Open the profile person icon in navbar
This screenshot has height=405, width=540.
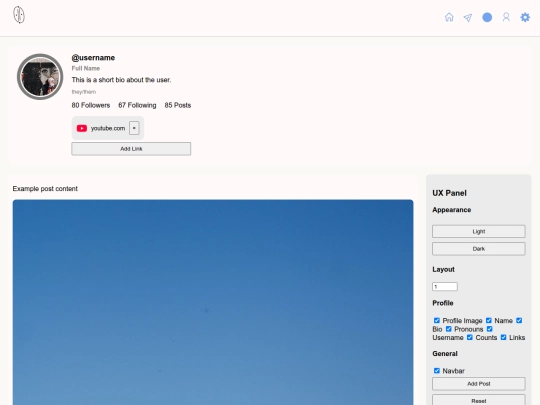pyautogui.click(x=506, y=17)
